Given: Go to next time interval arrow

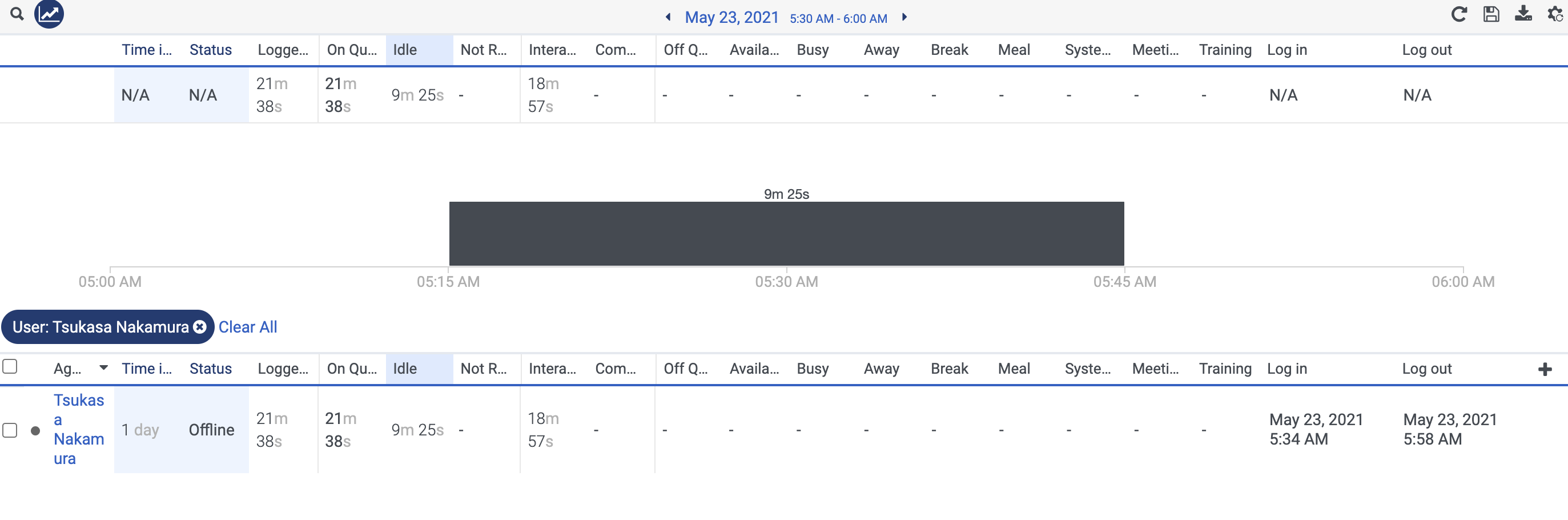Looking at the screenshot, I should [x=904, y=17].
